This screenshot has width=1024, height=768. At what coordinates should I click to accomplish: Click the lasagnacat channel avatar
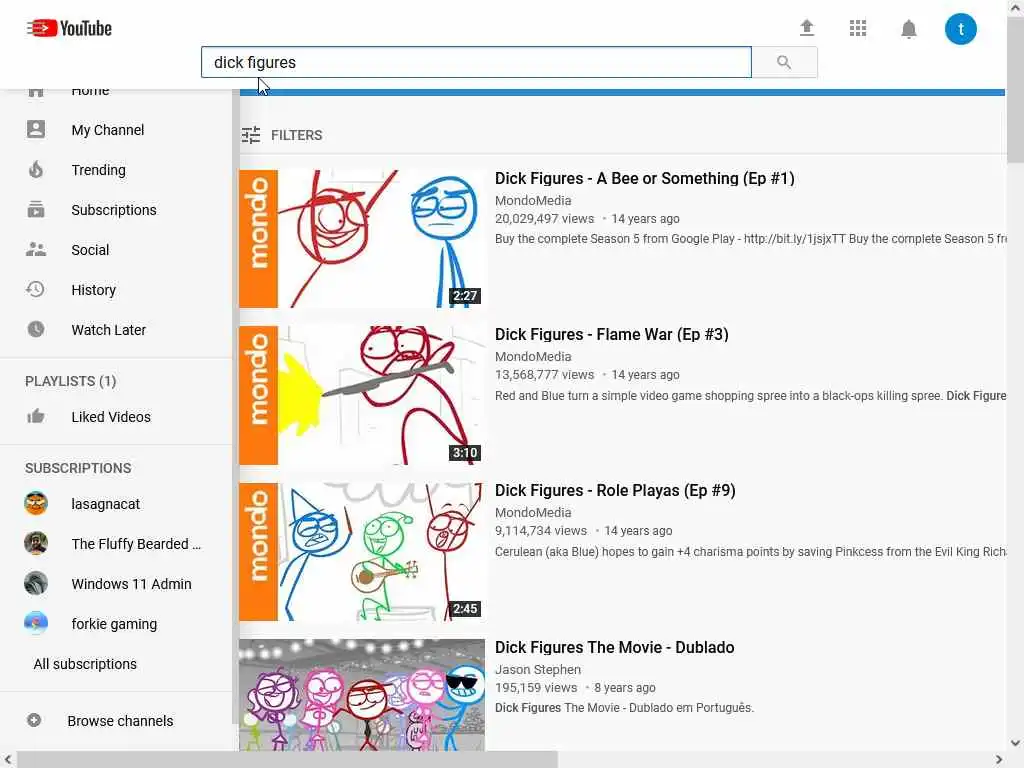(36, 504)
